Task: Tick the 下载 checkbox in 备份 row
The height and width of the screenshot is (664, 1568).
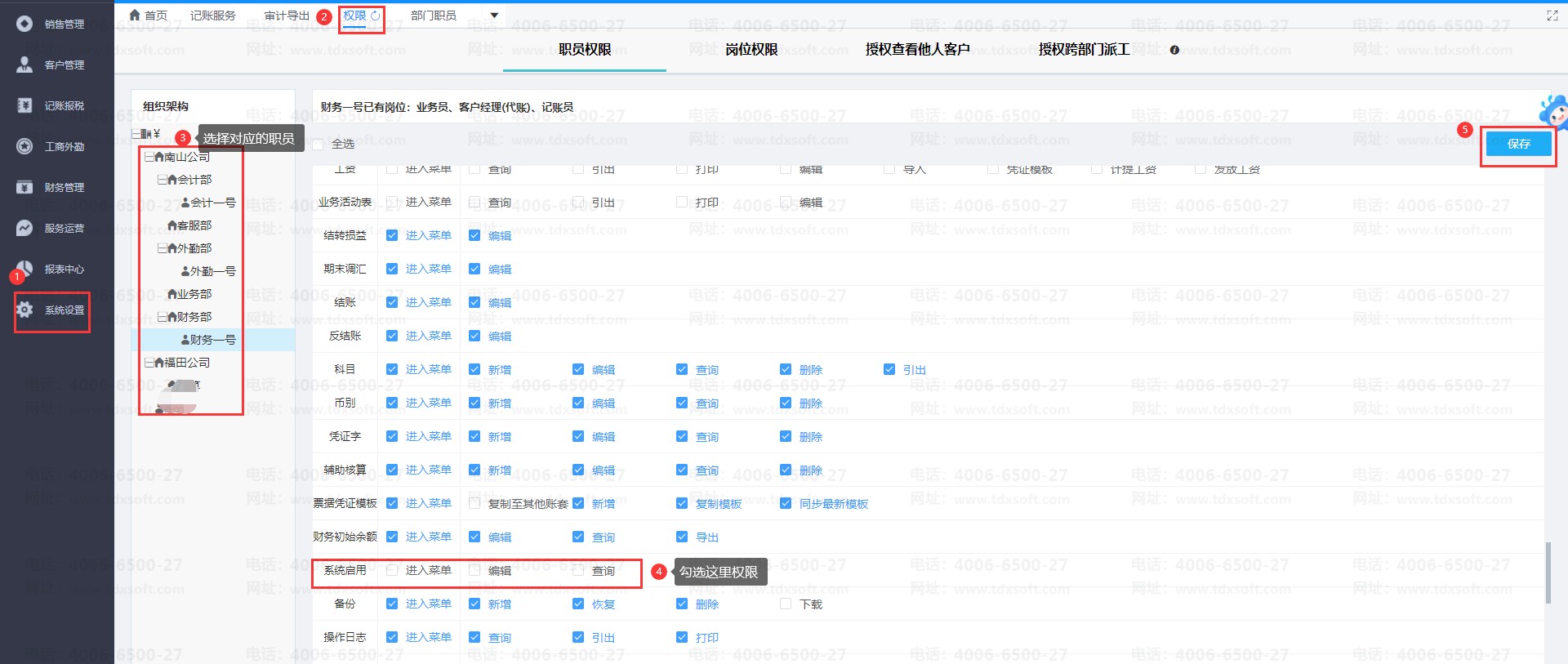Action: [786, 604]
